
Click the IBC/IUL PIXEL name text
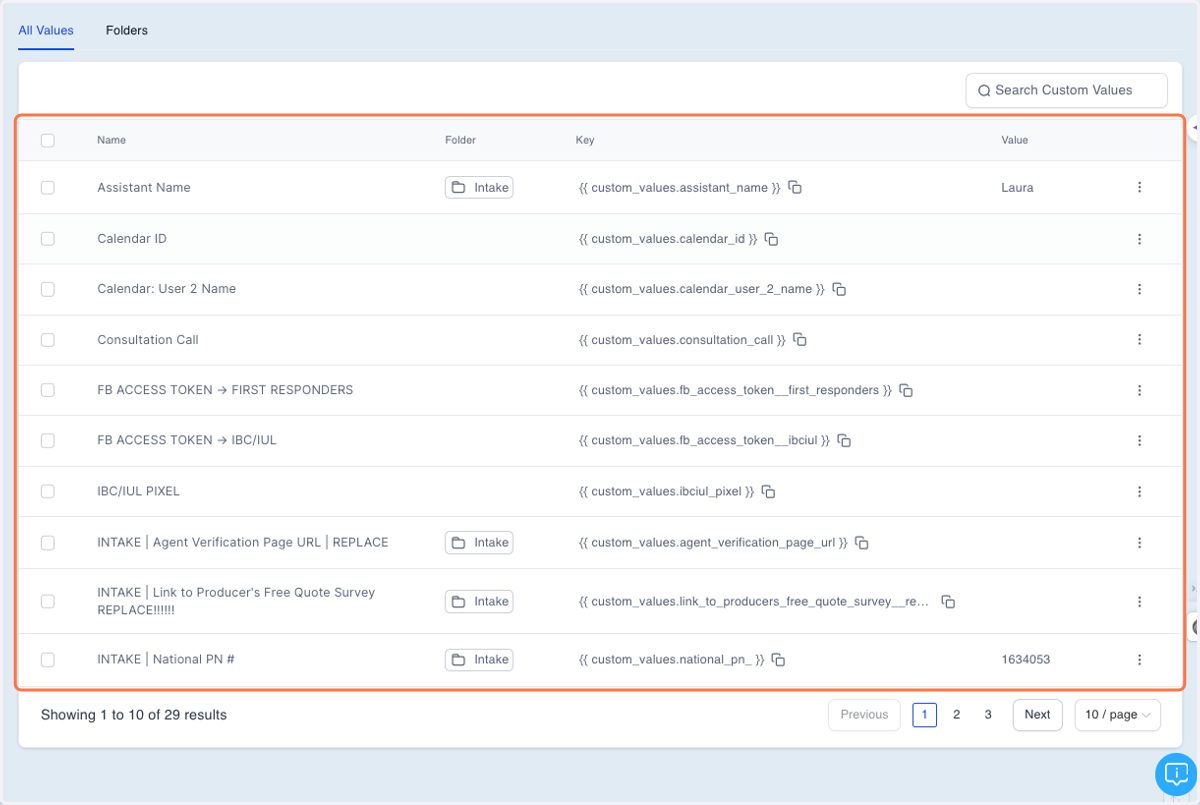click(x=138, y=491)
